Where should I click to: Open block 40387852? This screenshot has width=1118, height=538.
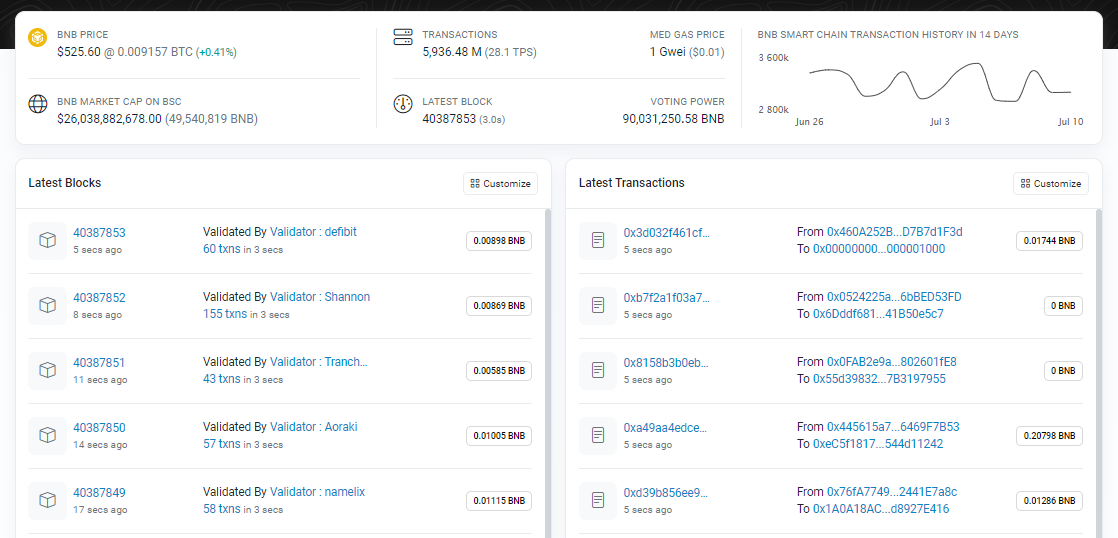(99, 297)
